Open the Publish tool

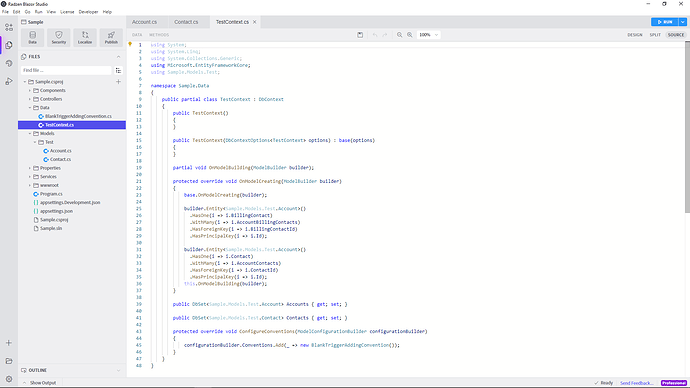tap(111, 37)
